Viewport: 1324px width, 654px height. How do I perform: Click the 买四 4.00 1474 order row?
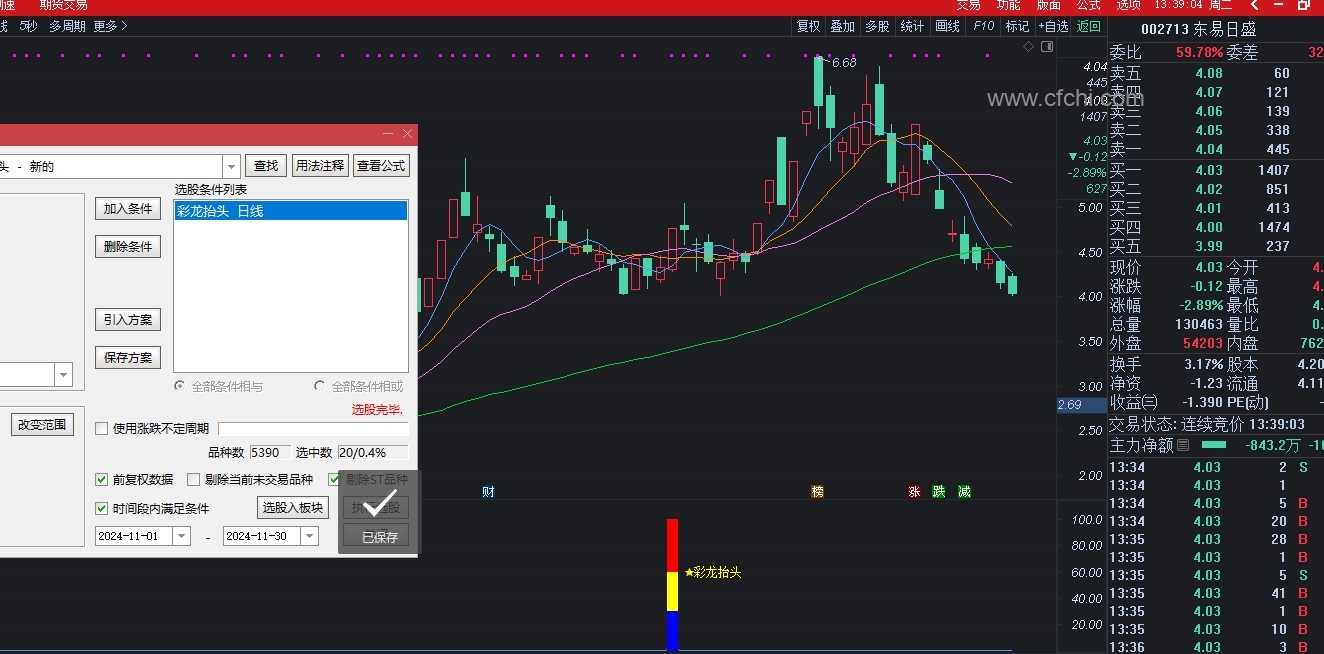1216,227
